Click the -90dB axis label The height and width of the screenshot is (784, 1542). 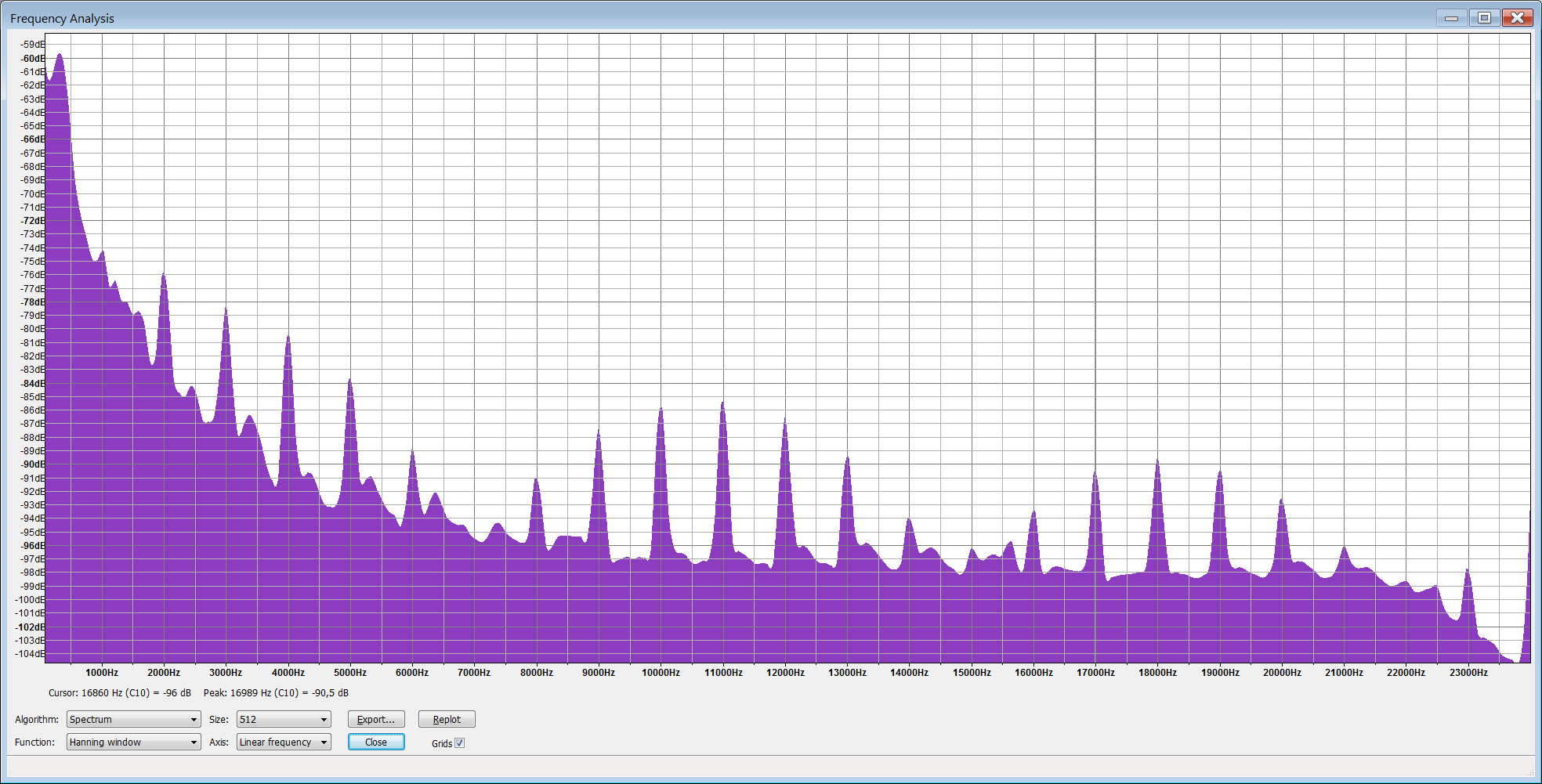click(x=33, y=464)
